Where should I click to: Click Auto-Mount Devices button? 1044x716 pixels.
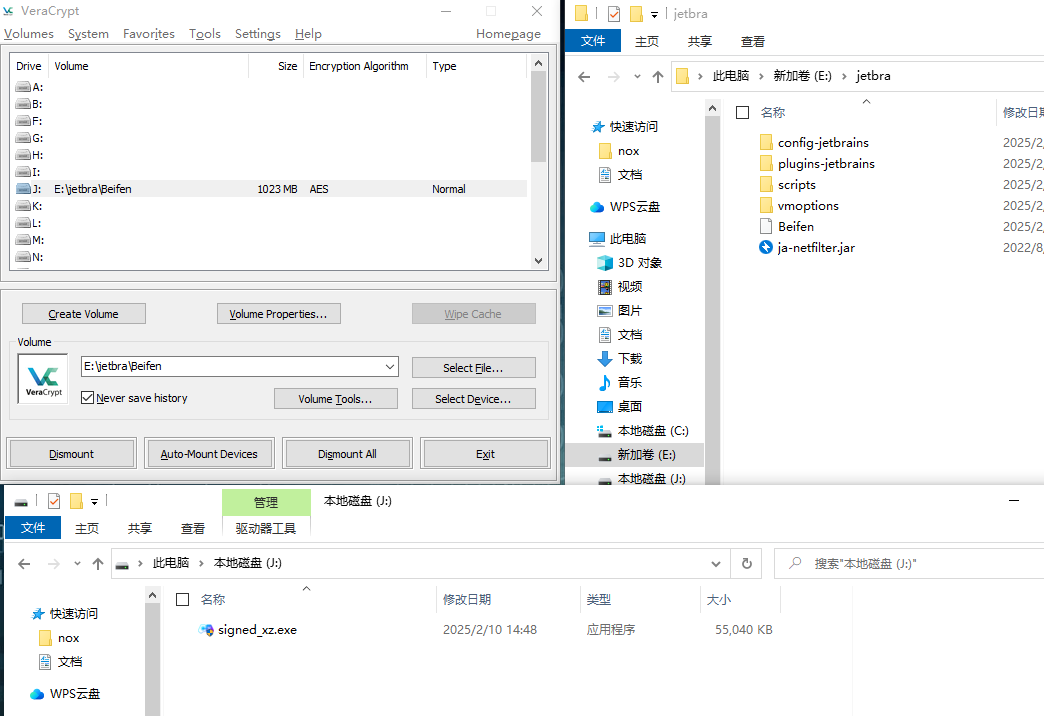[x=209, y=454]
